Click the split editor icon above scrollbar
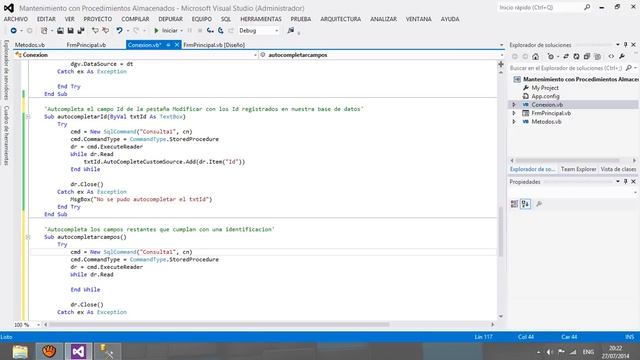This screenshot has width=640, height=360. coord(501,64)
